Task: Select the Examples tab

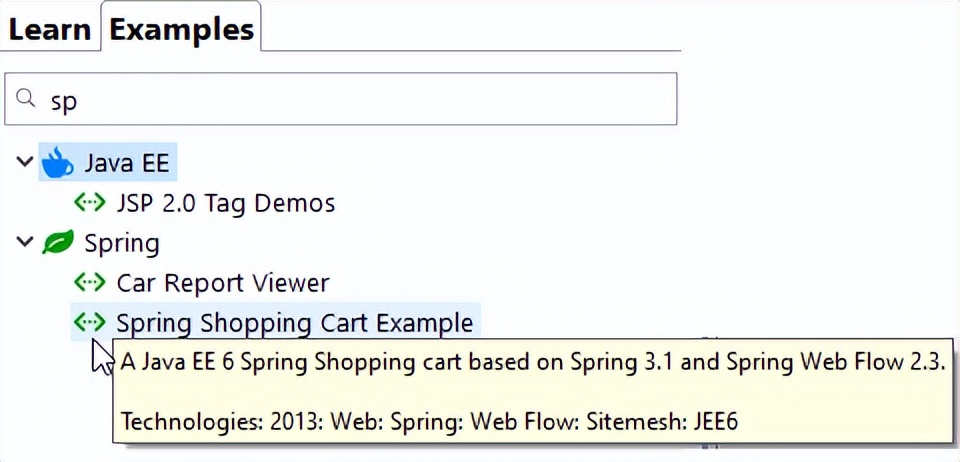Action: [181, 30]
